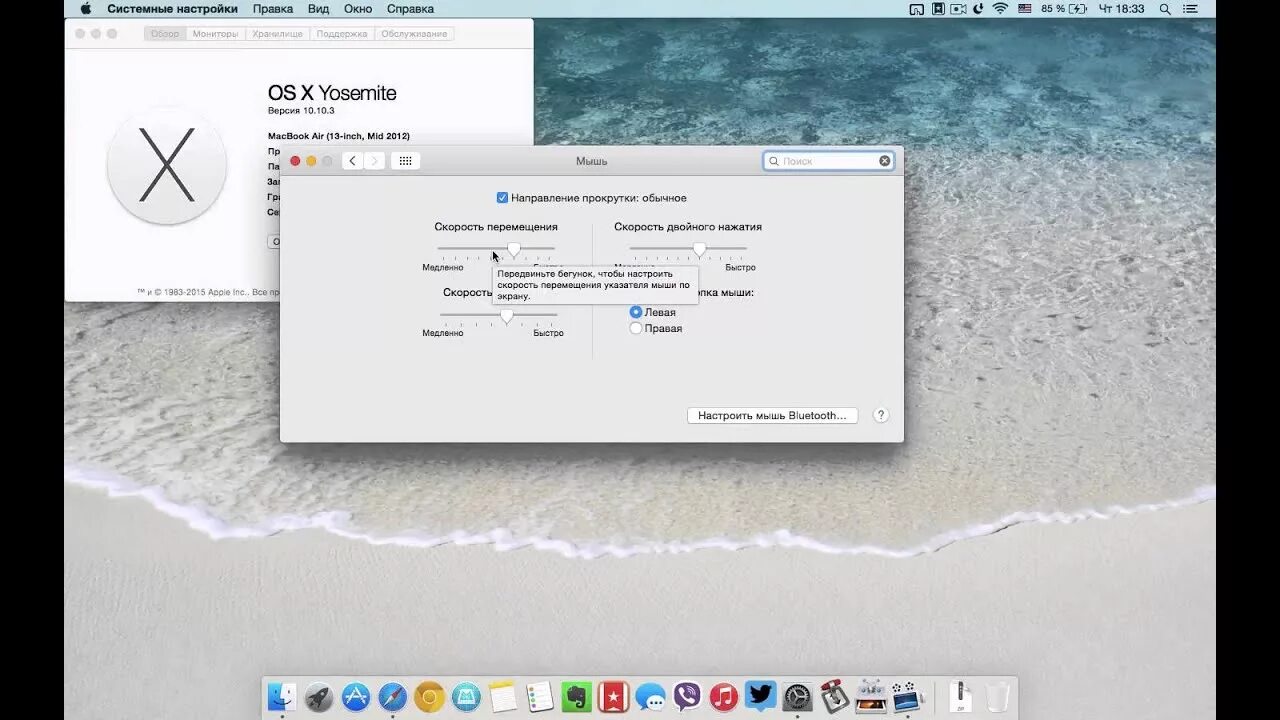The height and width of the screenshot is (720, 1280).
Task: Switch to Мониторы tab
Action: pyautogui.click(x=216, y=34)
